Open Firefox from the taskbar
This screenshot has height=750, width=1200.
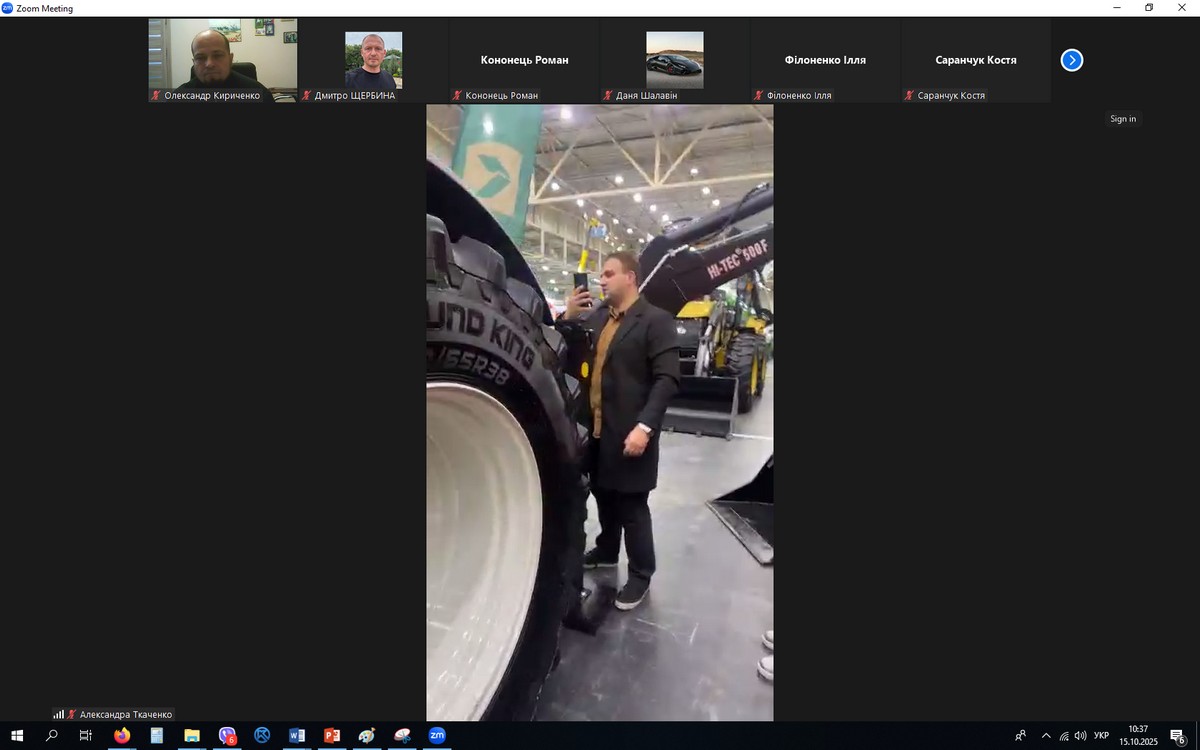pos(122,736)
